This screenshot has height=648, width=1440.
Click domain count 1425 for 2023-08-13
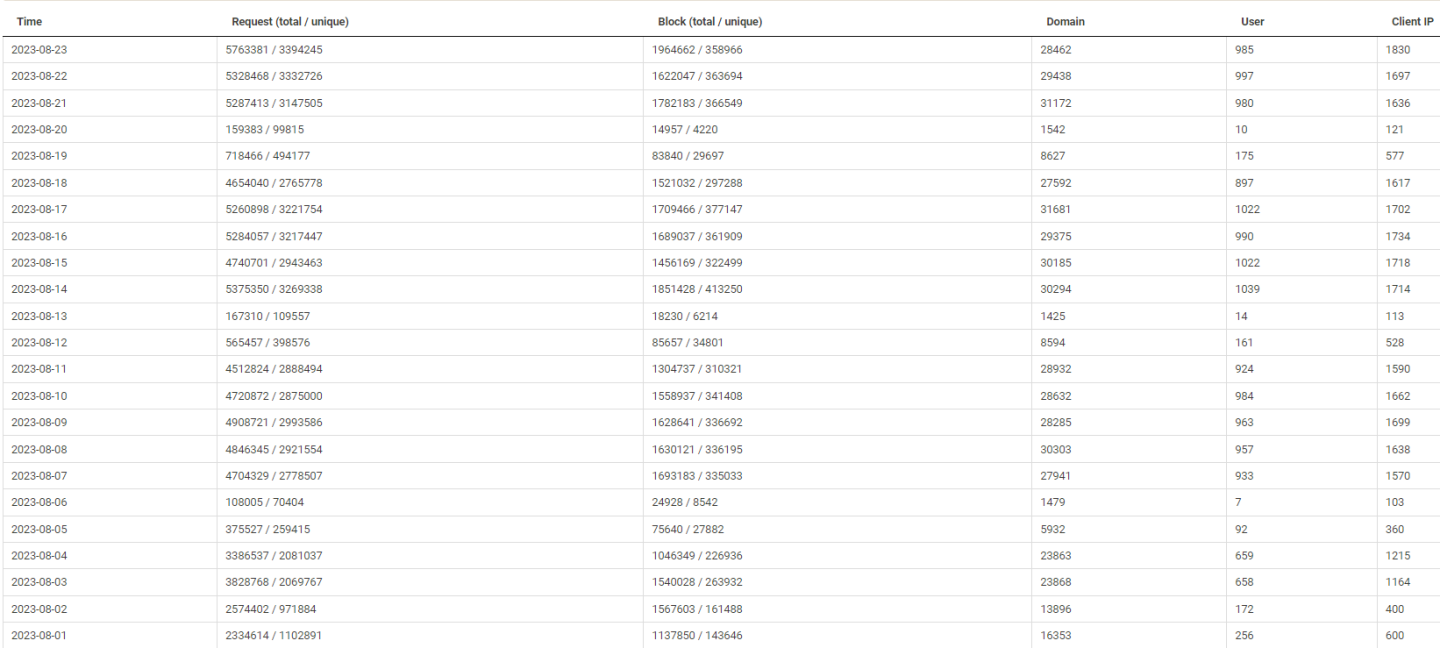point(1052,315)
